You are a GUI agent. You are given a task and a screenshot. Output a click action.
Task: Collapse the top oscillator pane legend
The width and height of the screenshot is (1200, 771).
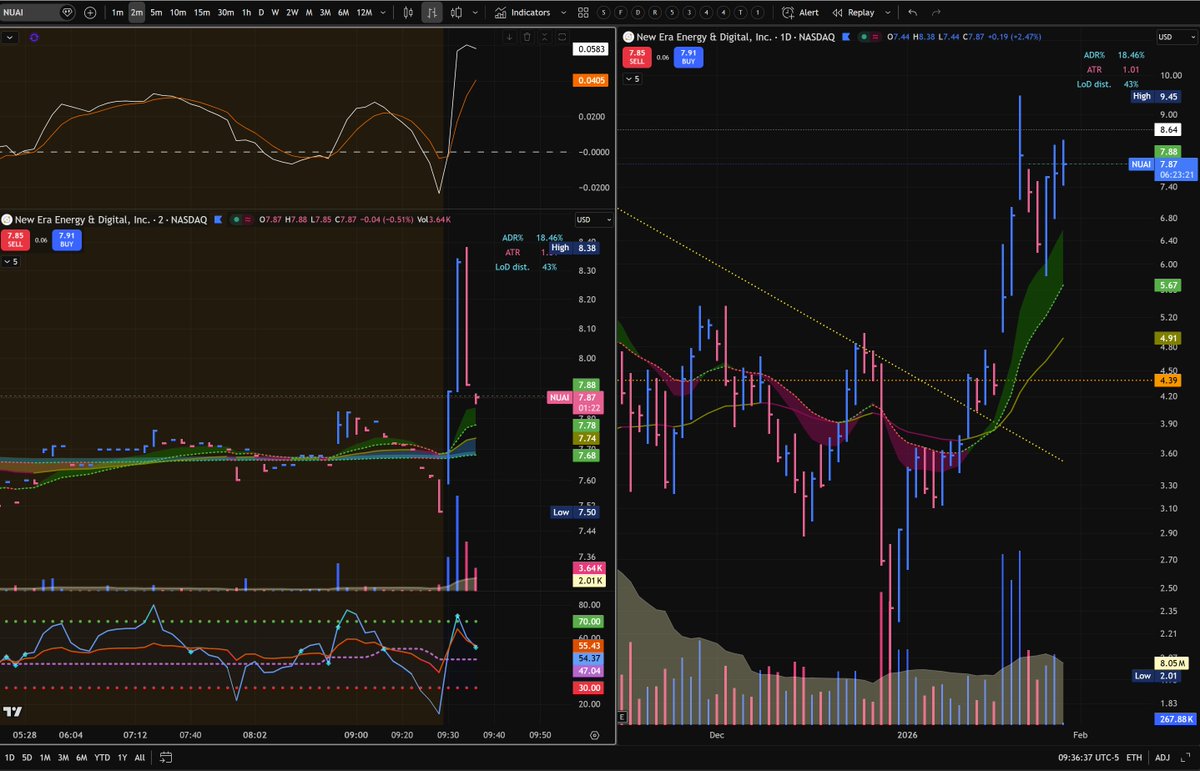(x=10, y=37)
